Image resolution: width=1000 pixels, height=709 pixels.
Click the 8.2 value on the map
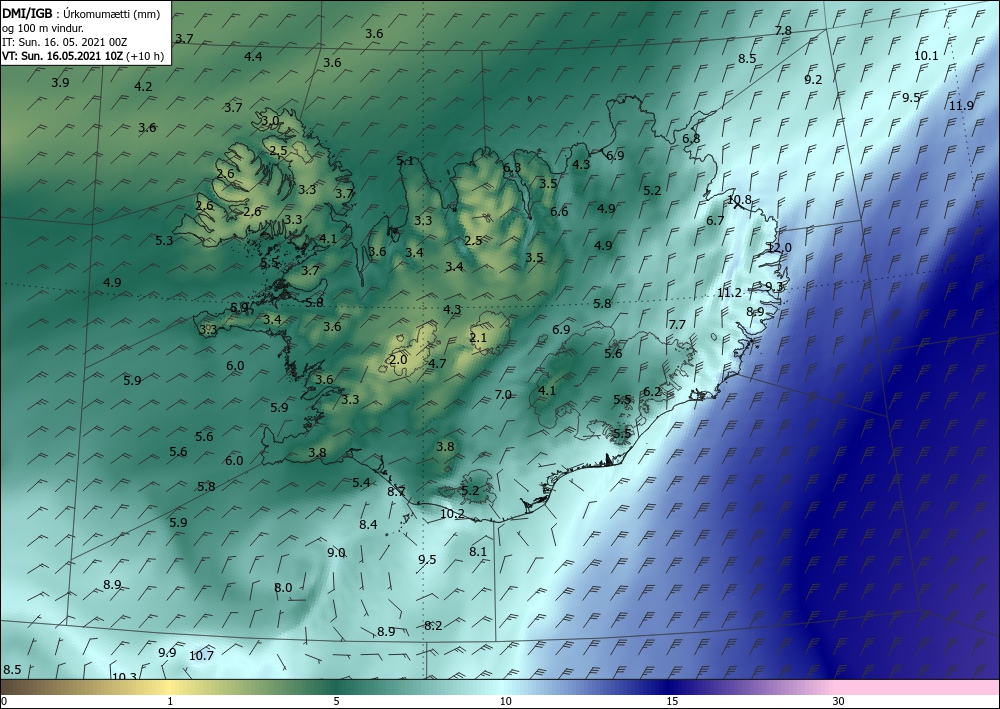(x=433, y=625)
